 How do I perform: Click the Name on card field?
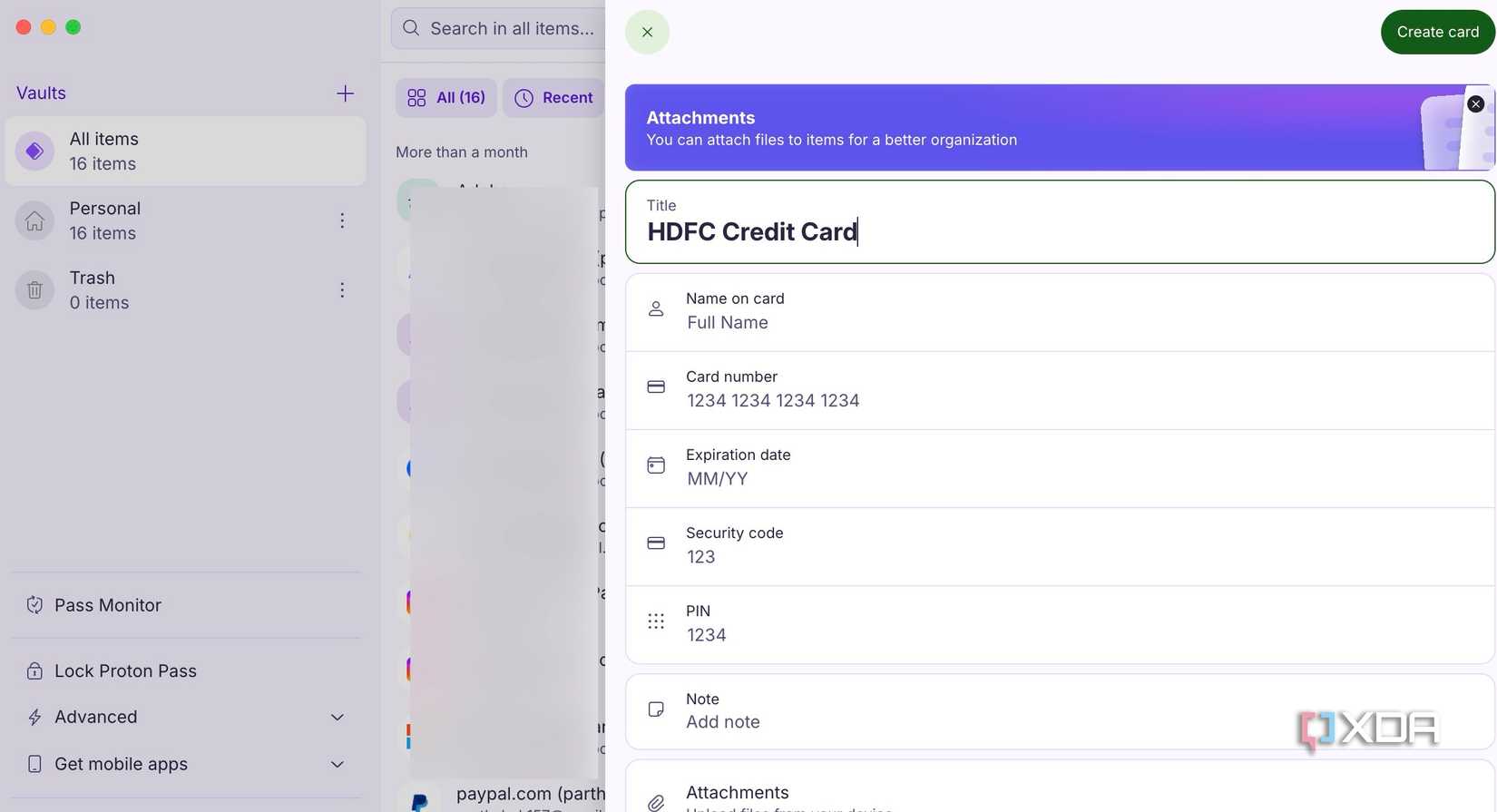pyautogui.click(x=1060, y=312)
